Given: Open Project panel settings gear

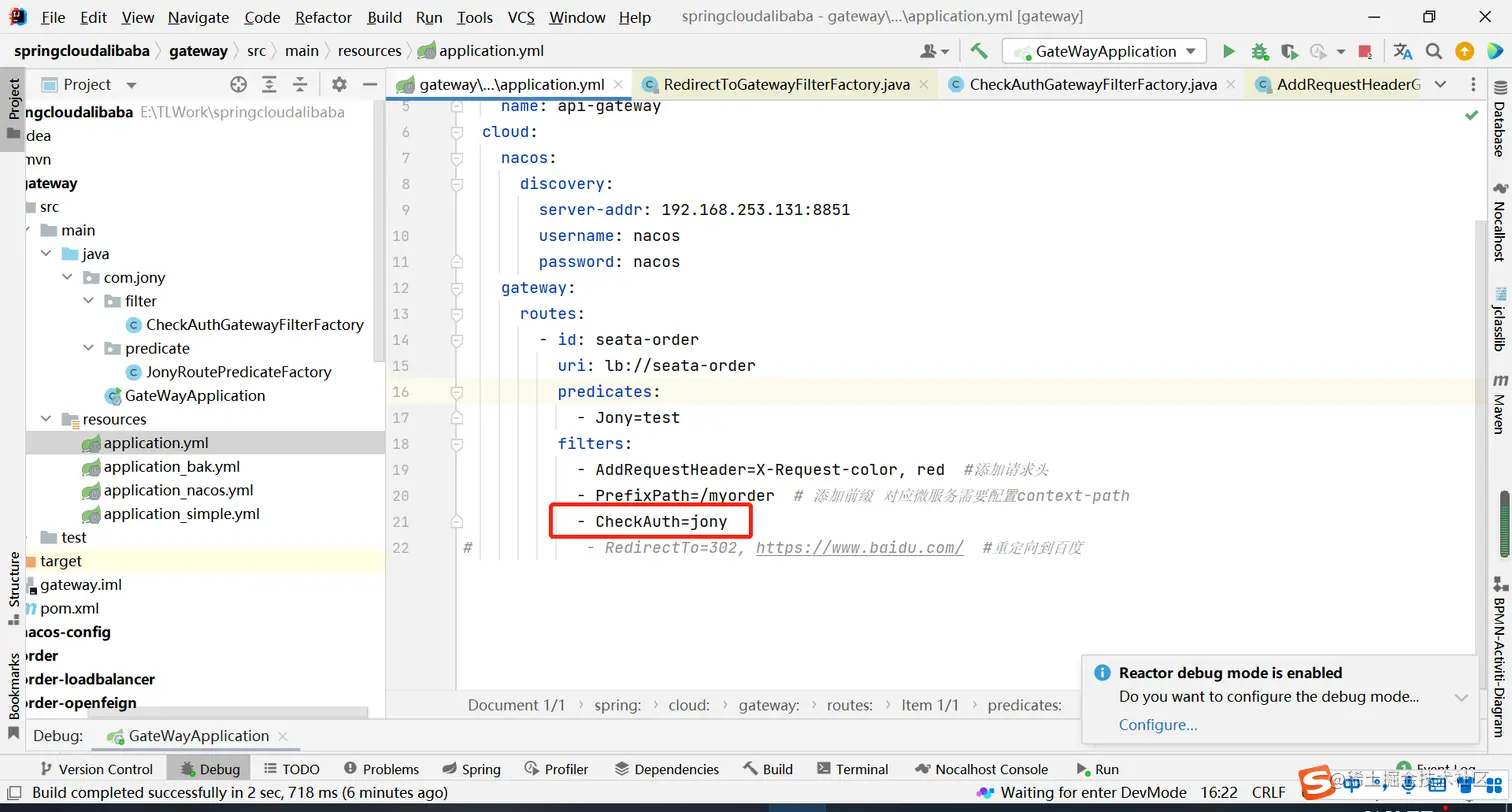Looking at the screenshot, I should pyautogui.click(x=339, y=85).
